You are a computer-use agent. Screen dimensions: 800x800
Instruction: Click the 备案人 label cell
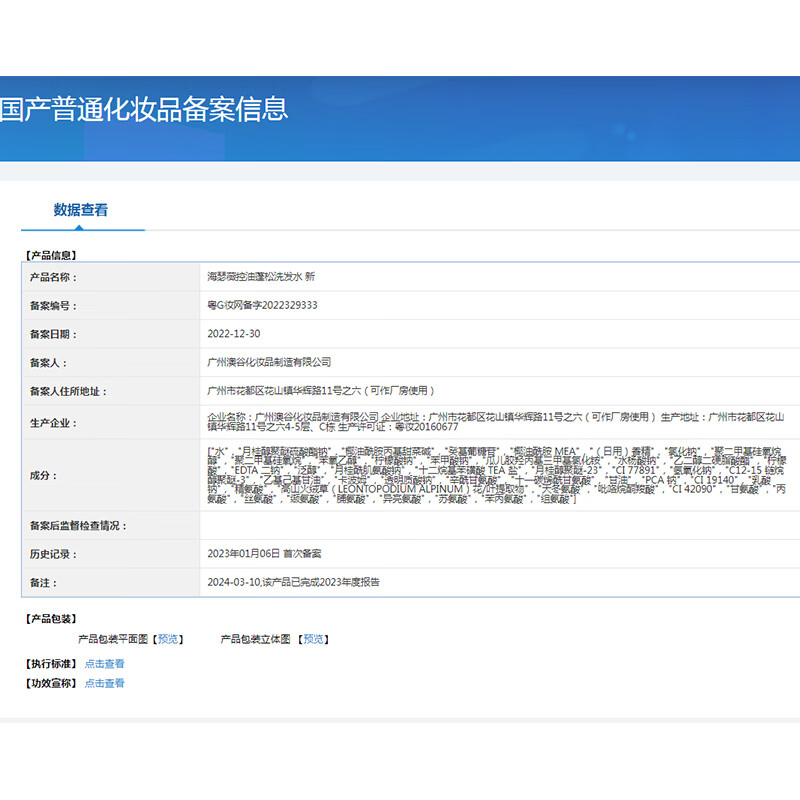pyautogui.click(x=112, y=363)
